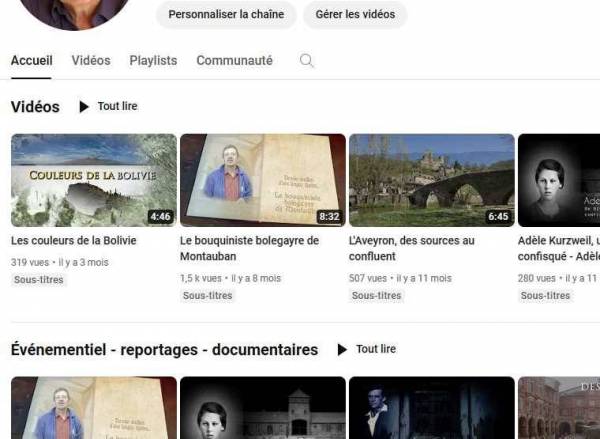The image size is (600, 439).
Task: Select the Accueil tab
Action: 31,61
